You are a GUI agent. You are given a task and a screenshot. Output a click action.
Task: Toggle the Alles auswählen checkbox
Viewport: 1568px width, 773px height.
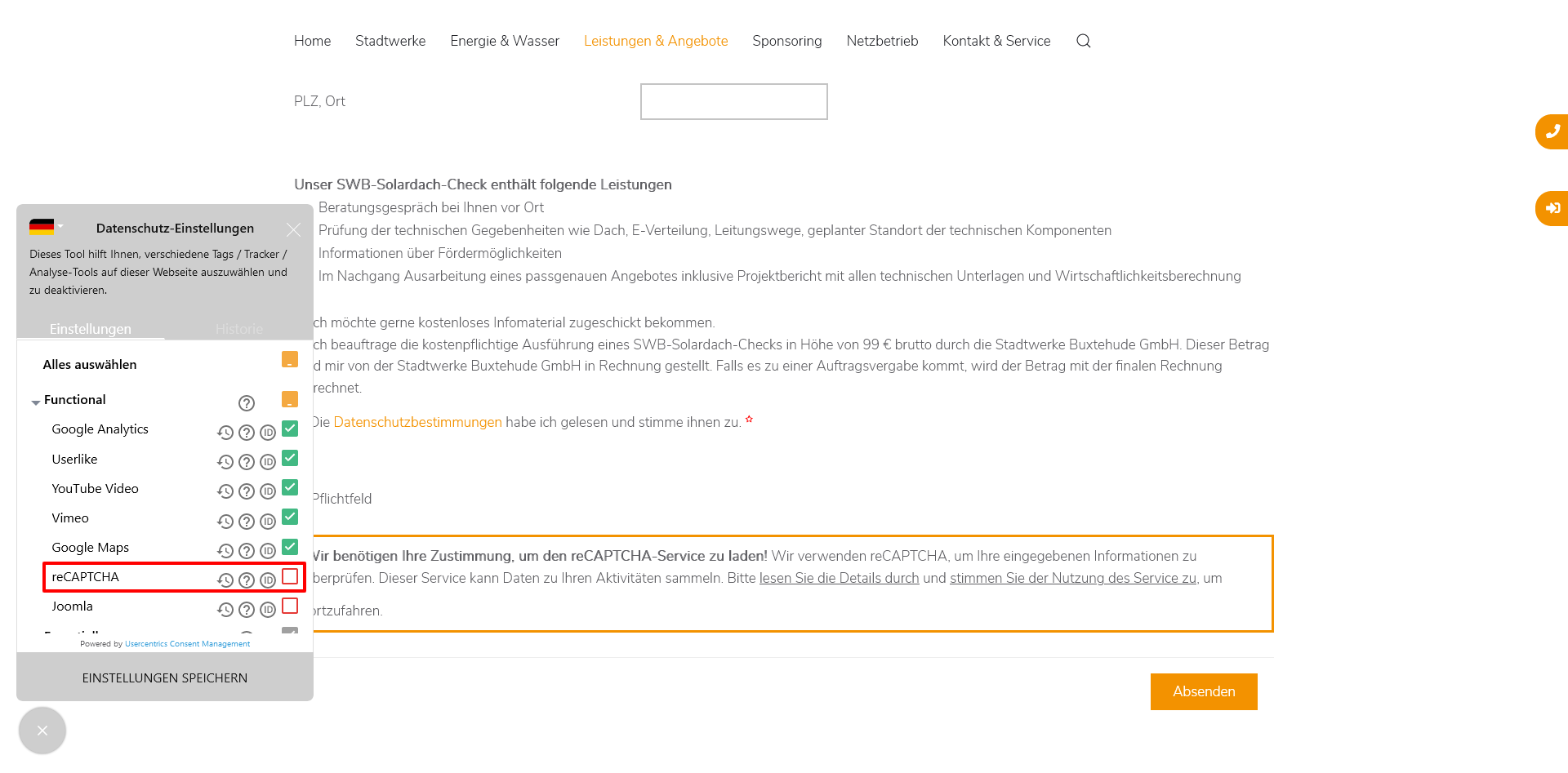[290, 359]
